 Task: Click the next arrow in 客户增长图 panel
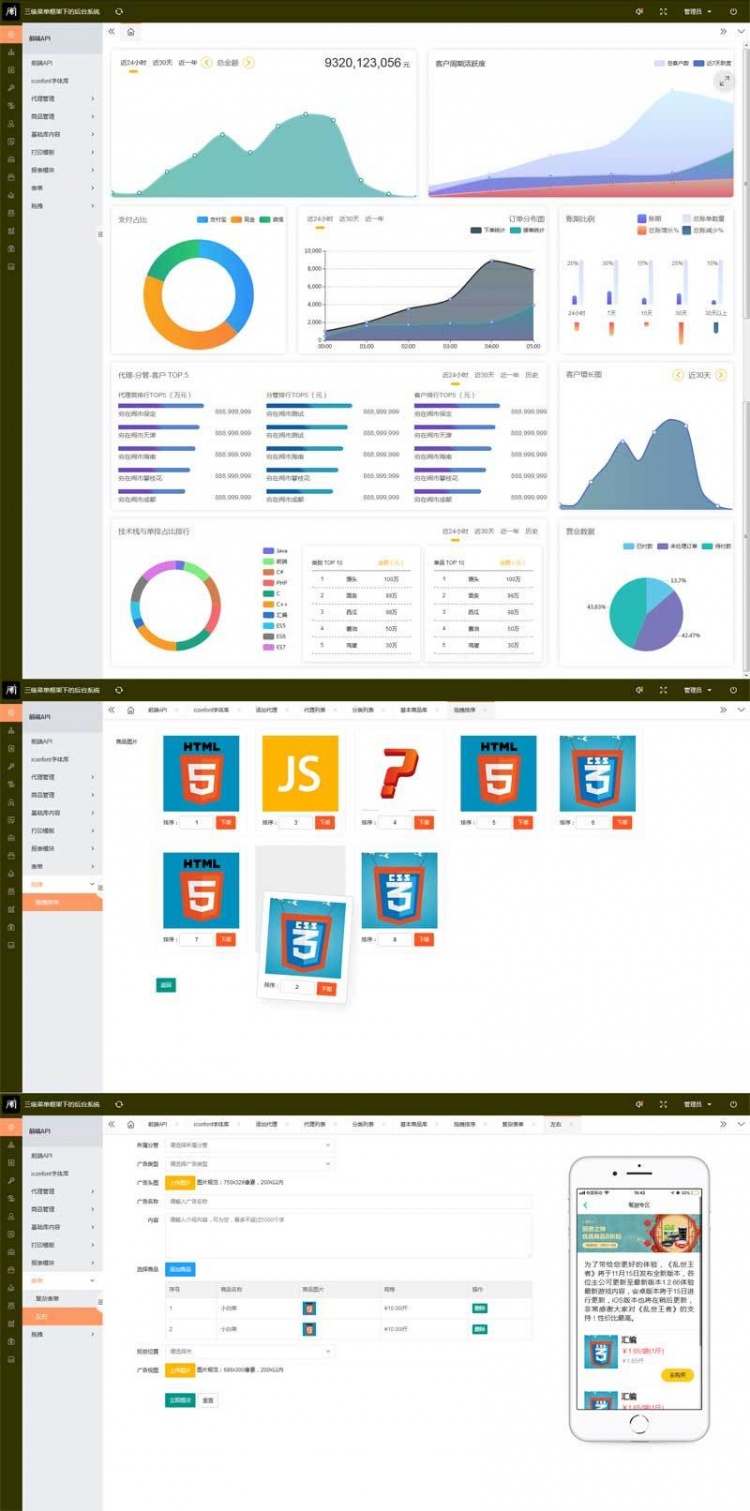[721, 375]
